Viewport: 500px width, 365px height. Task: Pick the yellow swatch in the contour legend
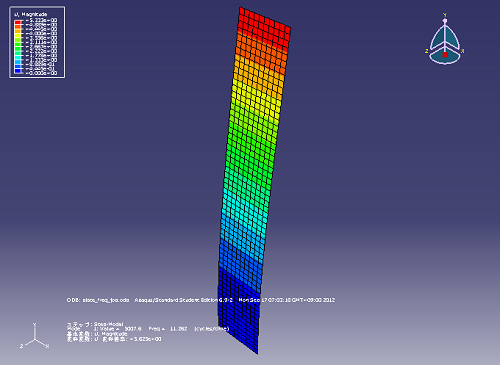[x=18, y=35]
